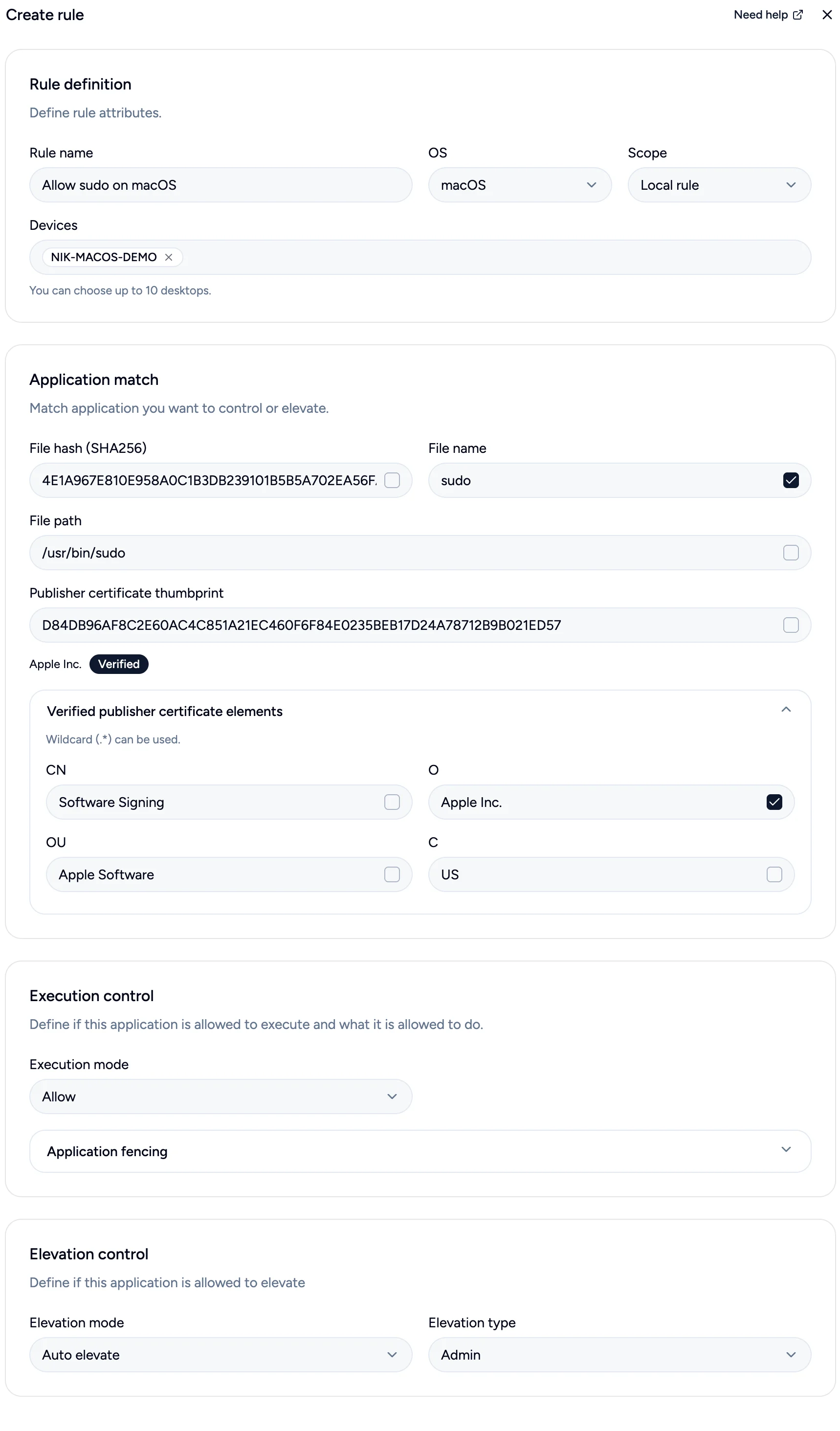The image size is (840, 1431).
Task: Check the OU Apple Software checkbox
Action: [x=392, y=874]
